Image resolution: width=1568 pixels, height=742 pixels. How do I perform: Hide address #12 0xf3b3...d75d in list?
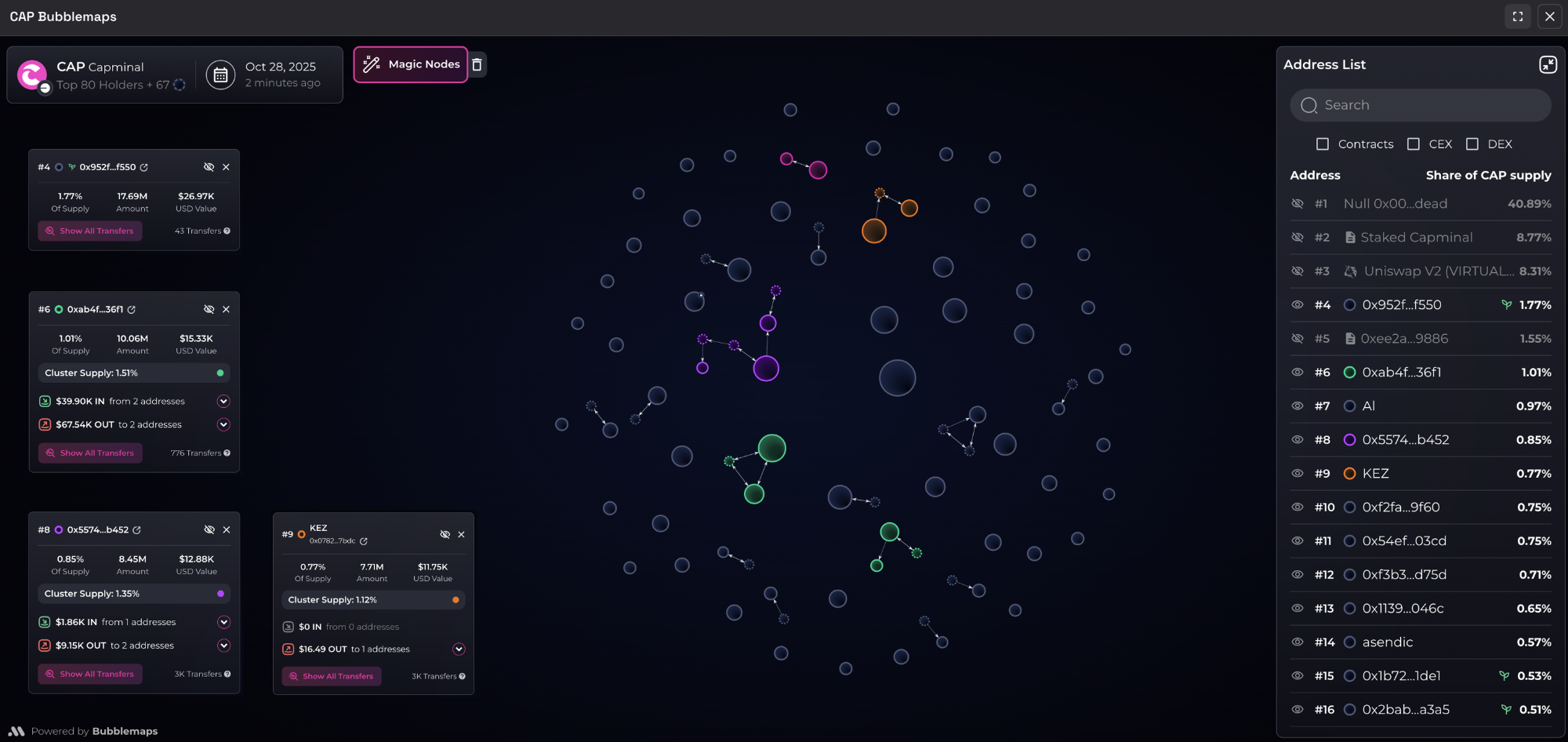click(x=1298, y=575)
